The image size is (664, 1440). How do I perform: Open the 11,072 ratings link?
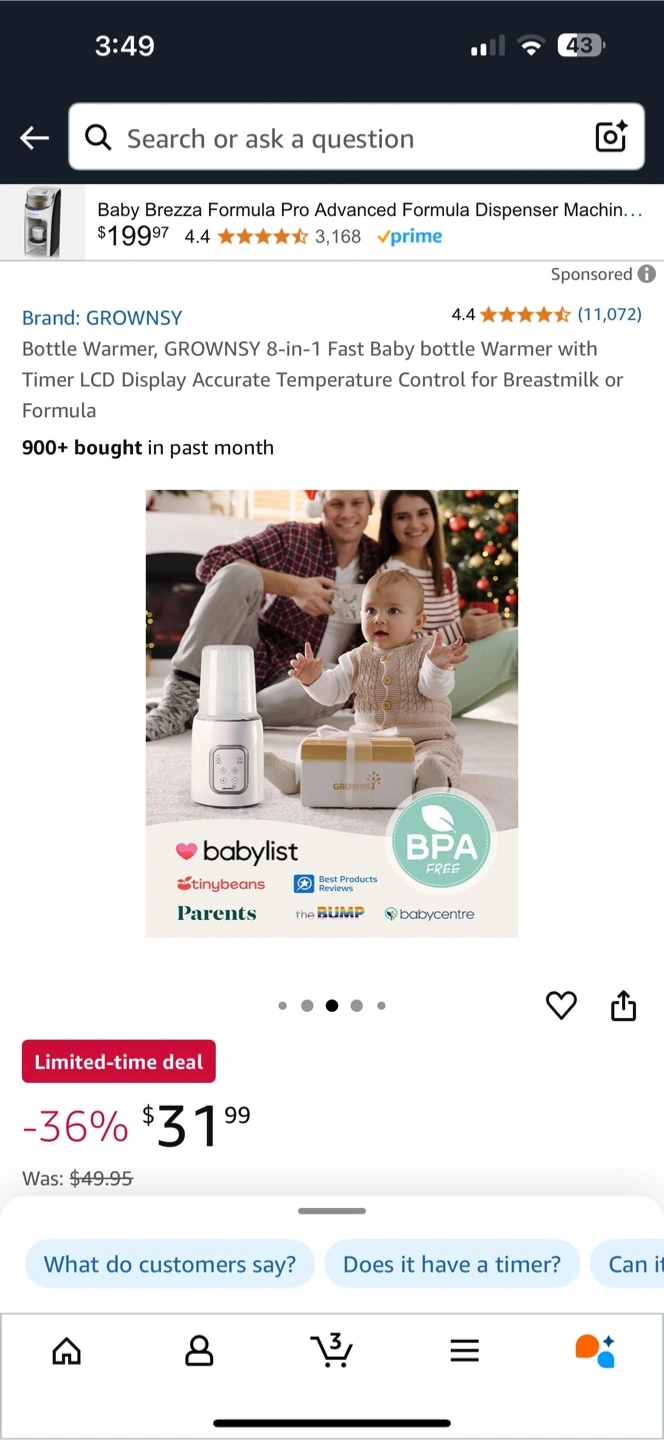(x=609, y=314)
